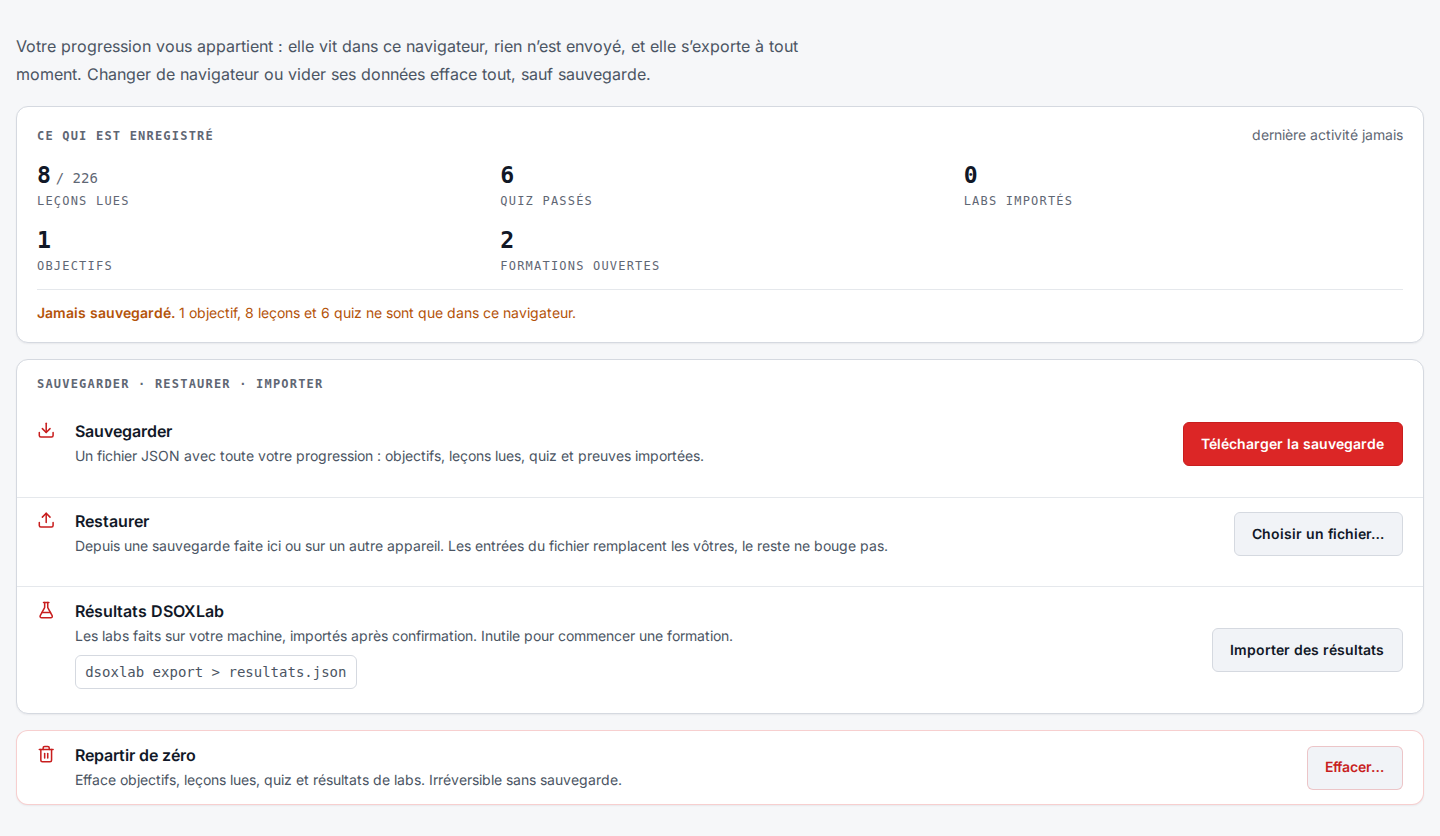The width and height of the screenshot is (1440, 836).
Task: Click the upload icon beside Restaurer
Action: (46, 521)
